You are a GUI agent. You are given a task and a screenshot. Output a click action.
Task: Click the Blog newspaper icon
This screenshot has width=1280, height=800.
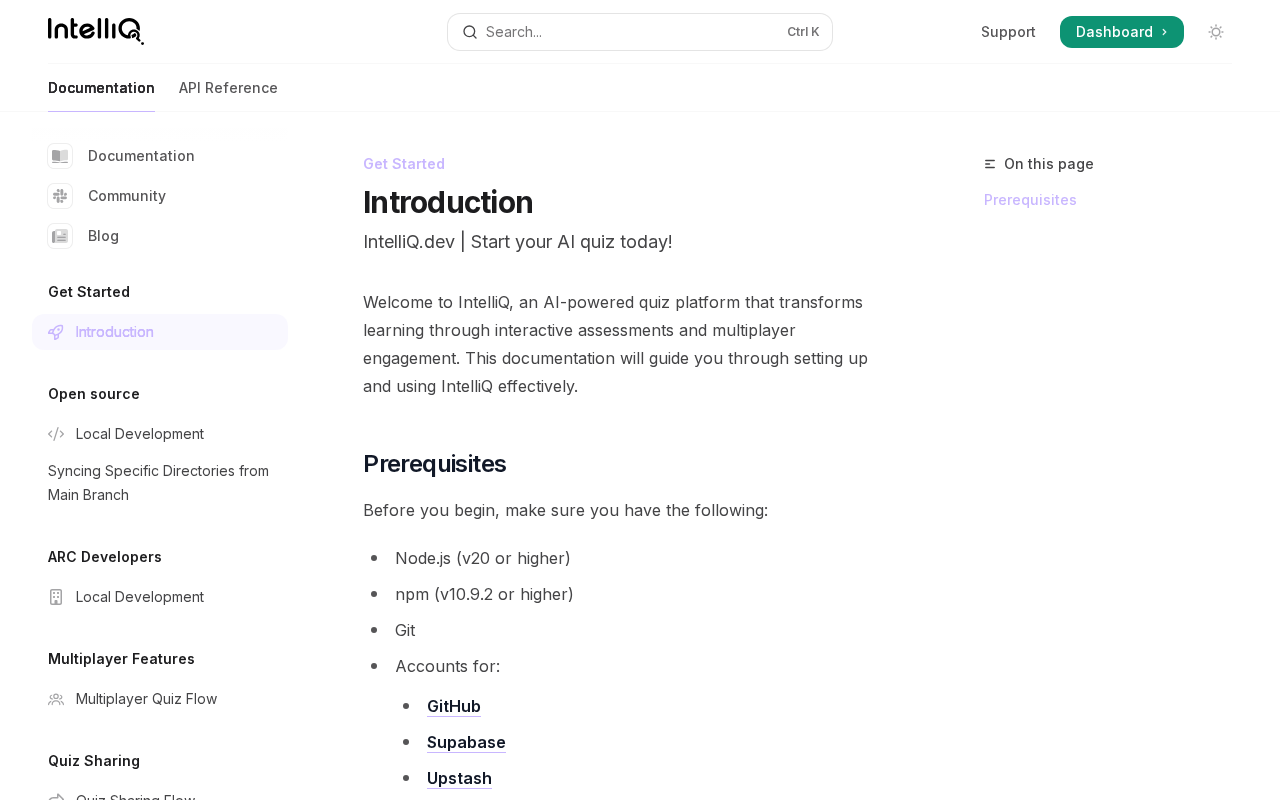click(60, 236)
